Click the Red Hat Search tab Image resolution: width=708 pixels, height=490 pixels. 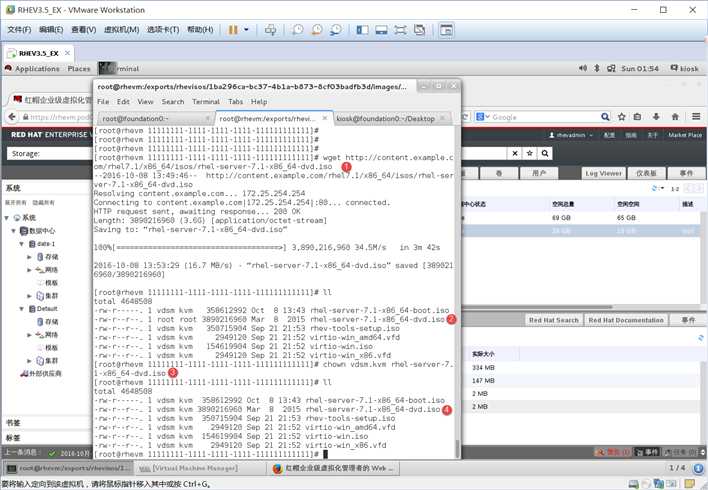[x=554, y=320]
